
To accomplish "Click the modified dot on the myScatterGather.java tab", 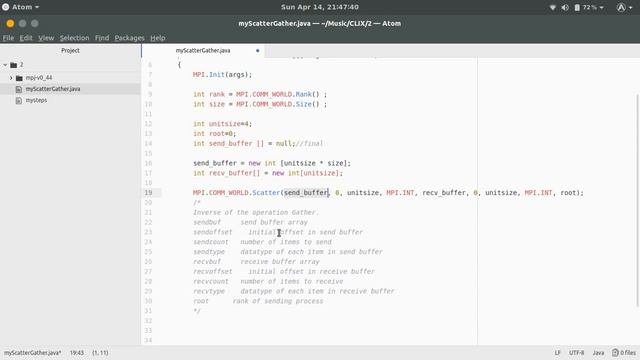I will coord(258,51).
